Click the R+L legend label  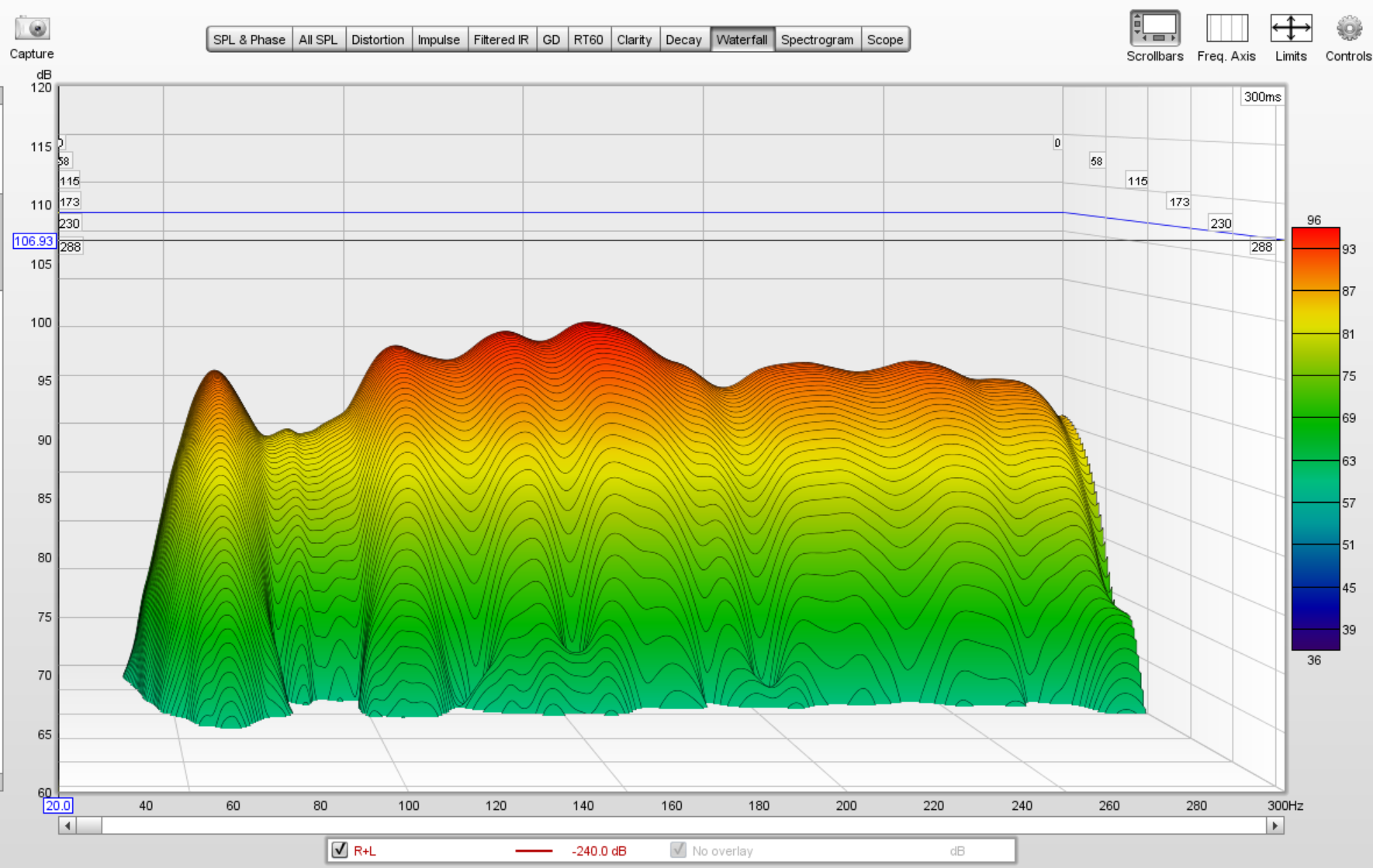click(x=365, y=851)
